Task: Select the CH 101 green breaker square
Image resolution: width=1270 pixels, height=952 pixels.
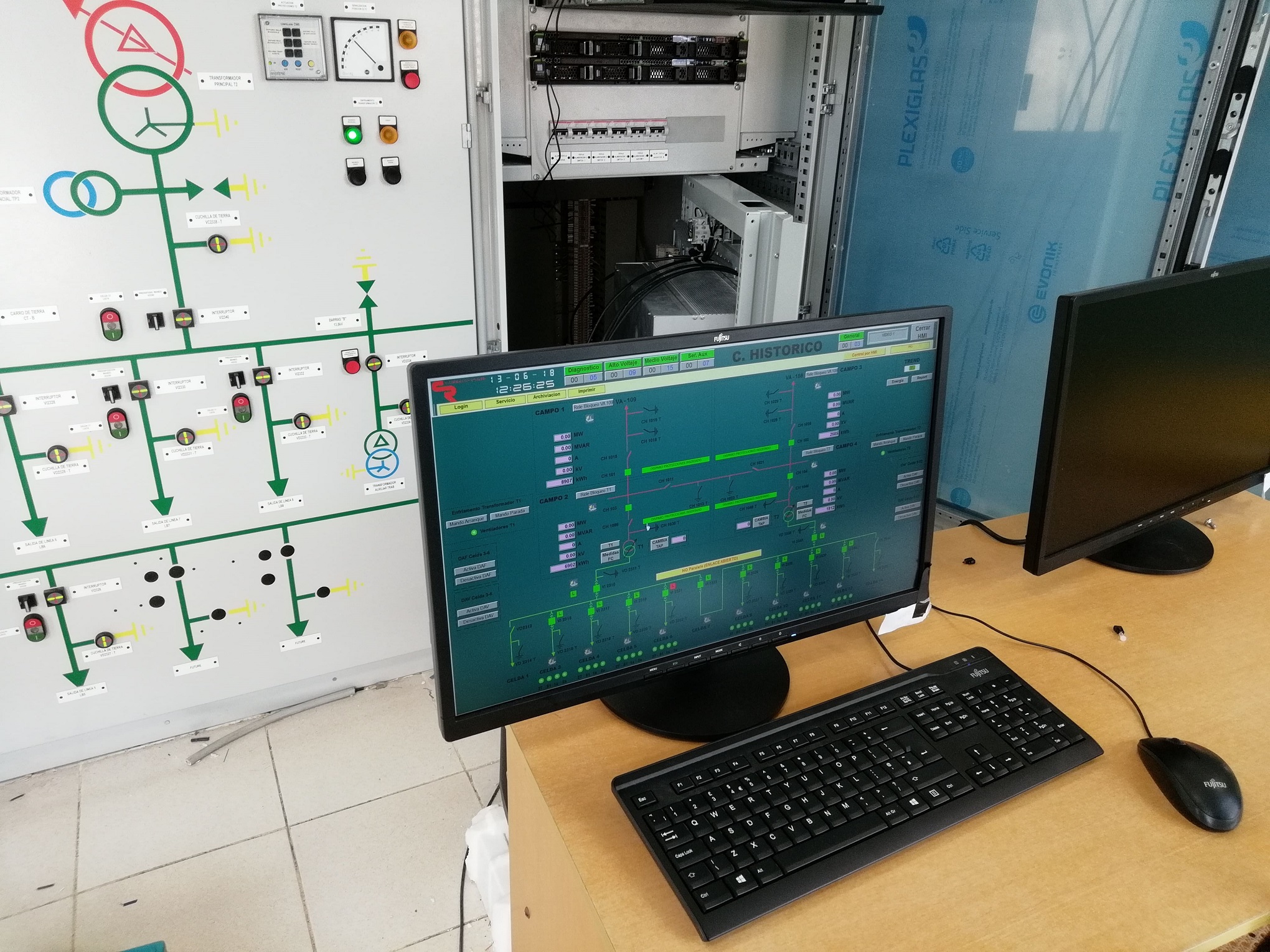Action: click(628, 473)
